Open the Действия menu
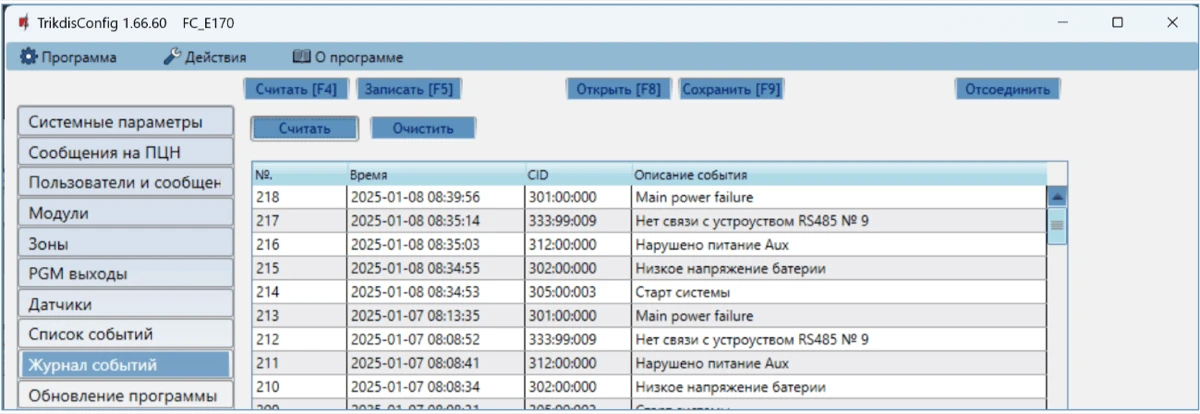Screen dimensions: 1200x414 pyautogui.click(x=205, y=57)
